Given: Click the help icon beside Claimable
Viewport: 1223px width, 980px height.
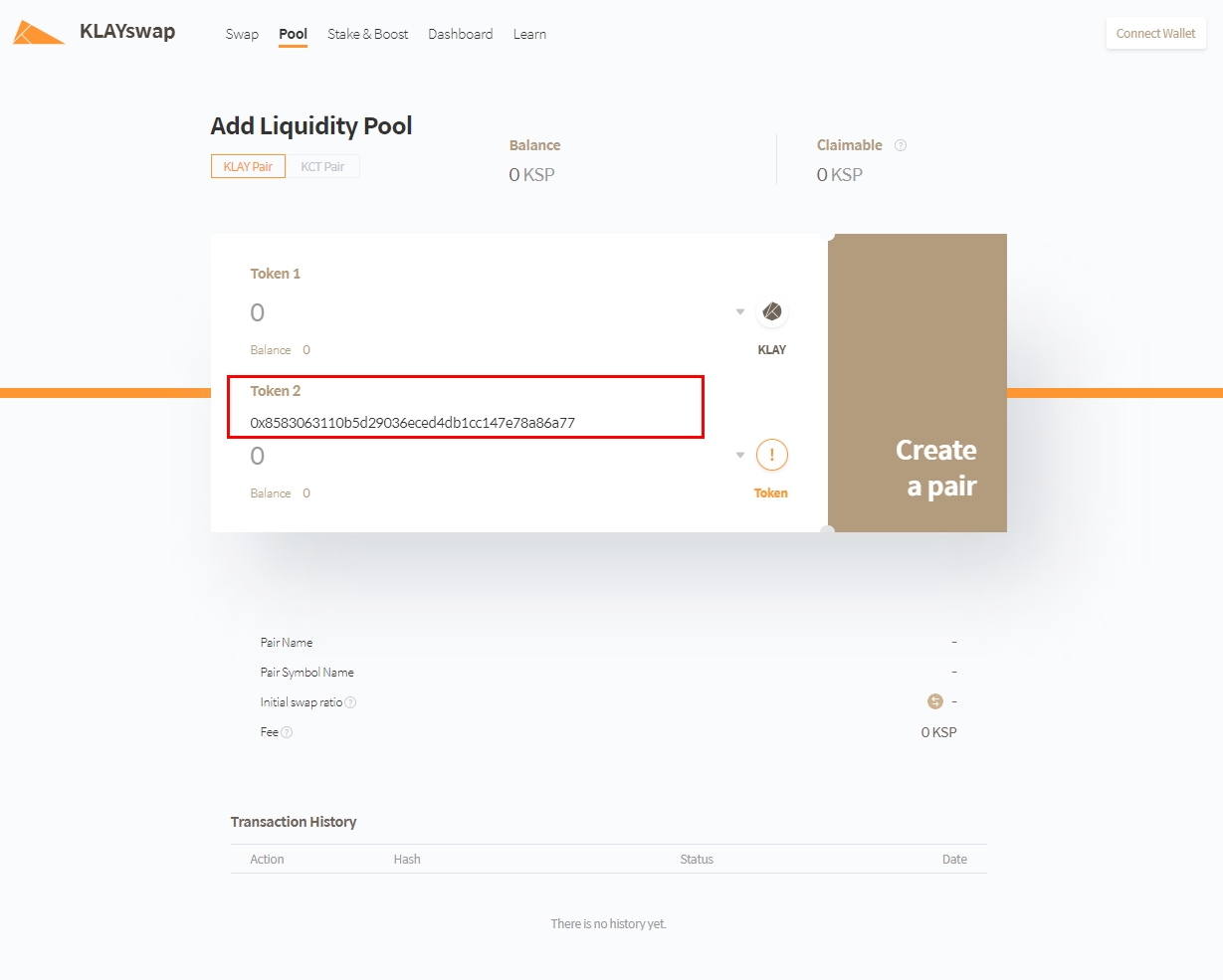Looking at the screenshot, I should [901, 145].
